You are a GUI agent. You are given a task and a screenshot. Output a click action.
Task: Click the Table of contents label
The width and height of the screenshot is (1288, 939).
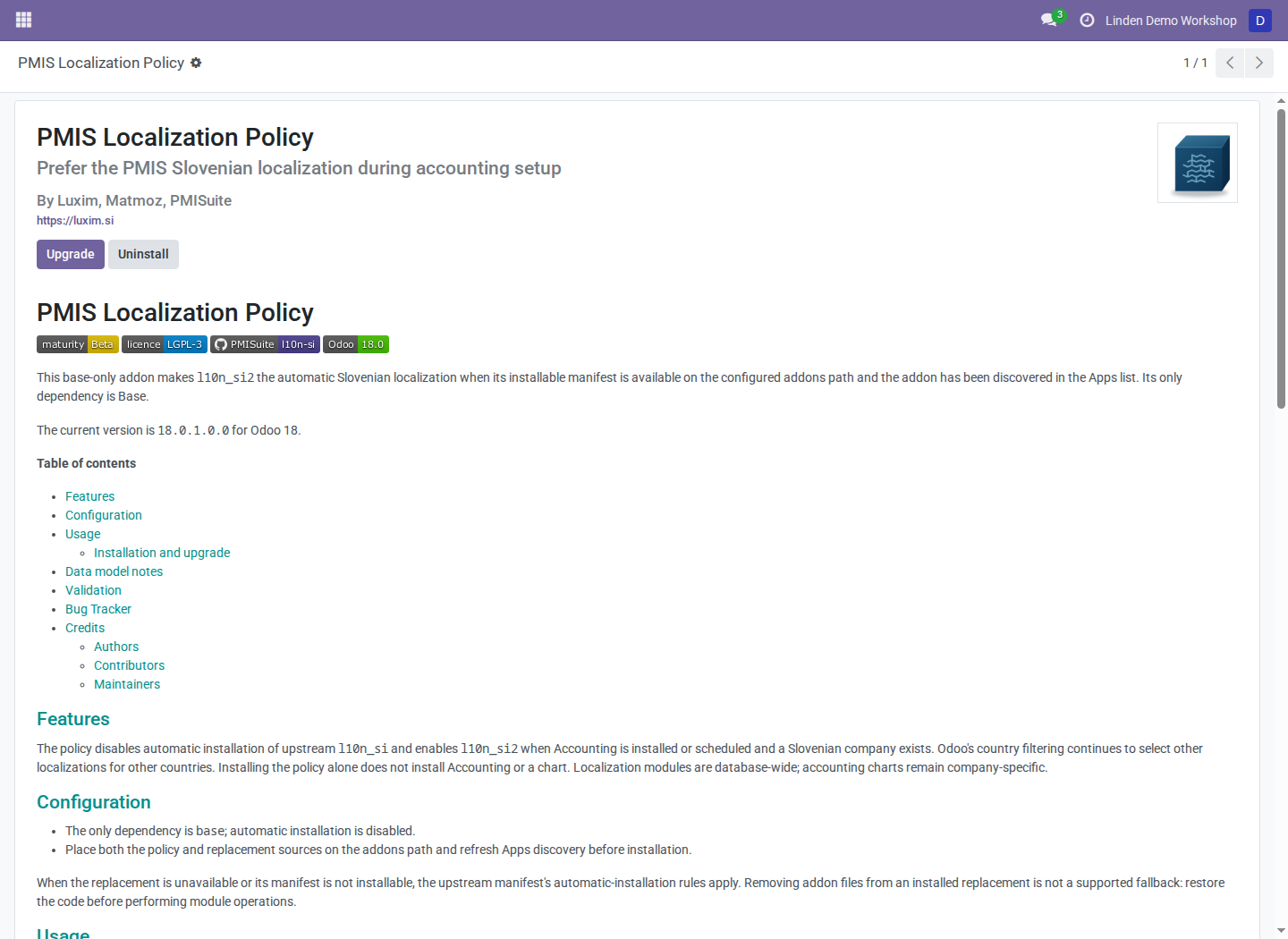(x=86, y=463)
